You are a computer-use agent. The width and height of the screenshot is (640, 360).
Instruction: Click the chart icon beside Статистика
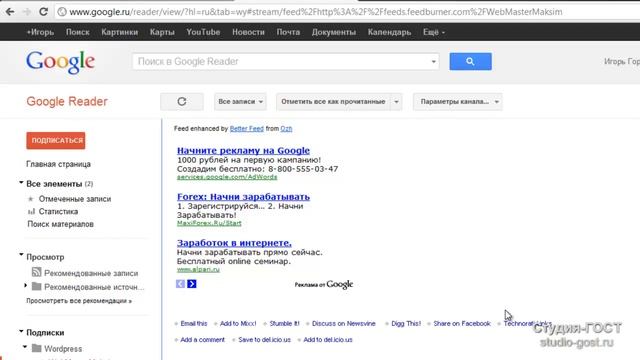[31, 211]
